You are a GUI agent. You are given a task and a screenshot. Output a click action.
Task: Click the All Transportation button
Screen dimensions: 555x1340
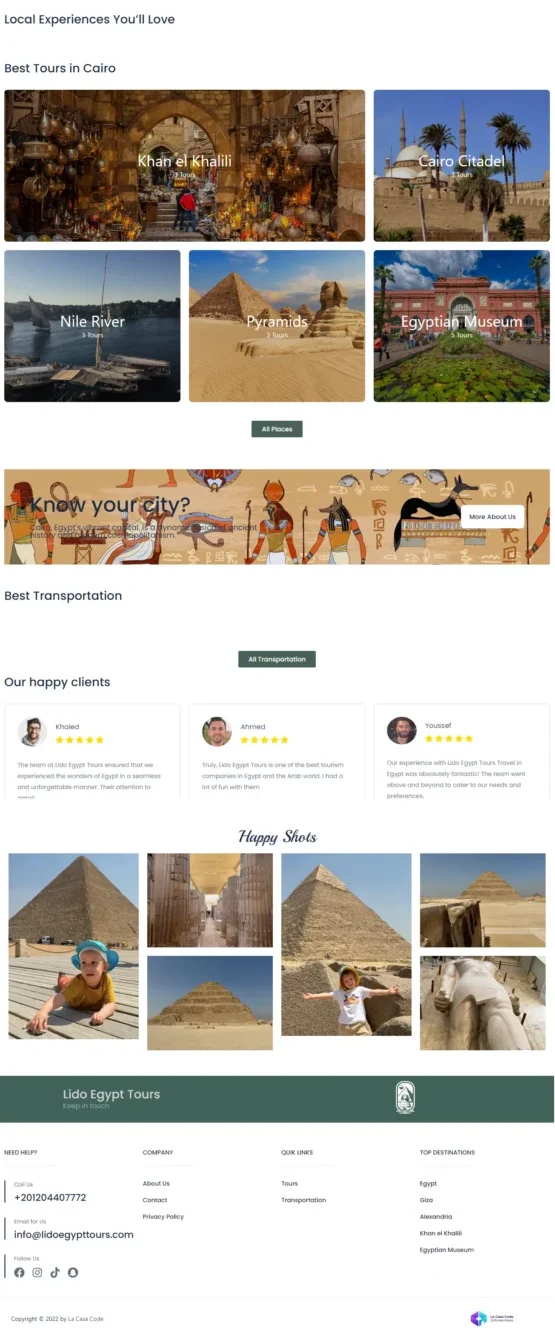277,660
